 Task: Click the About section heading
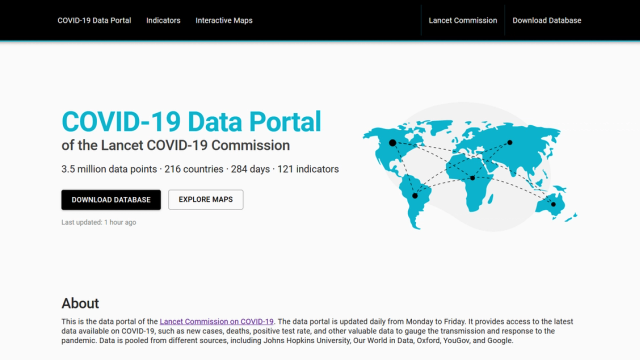[x=80, y=303]
